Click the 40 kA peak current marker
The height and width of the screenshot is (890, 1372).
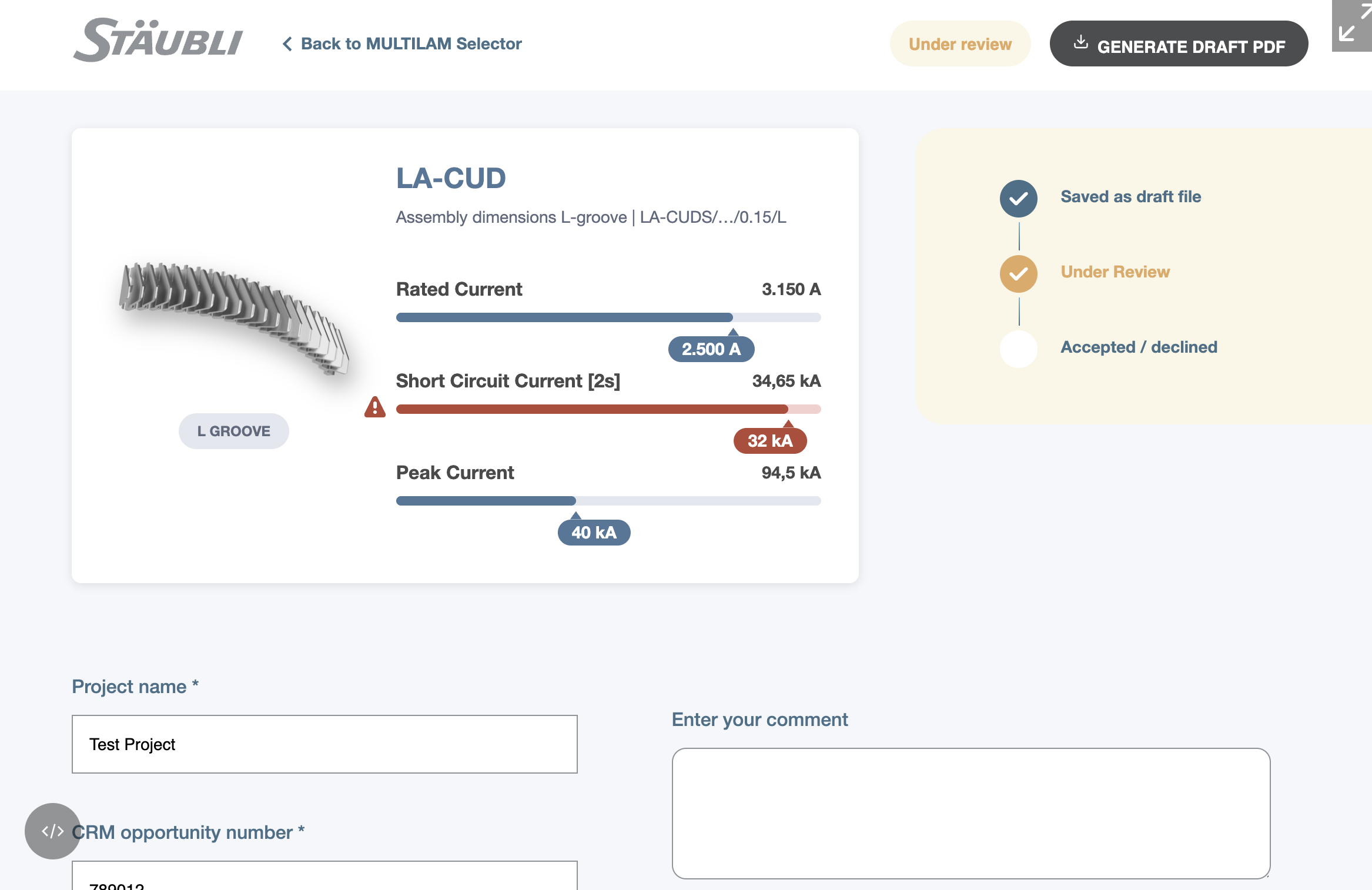coord(594,533)
